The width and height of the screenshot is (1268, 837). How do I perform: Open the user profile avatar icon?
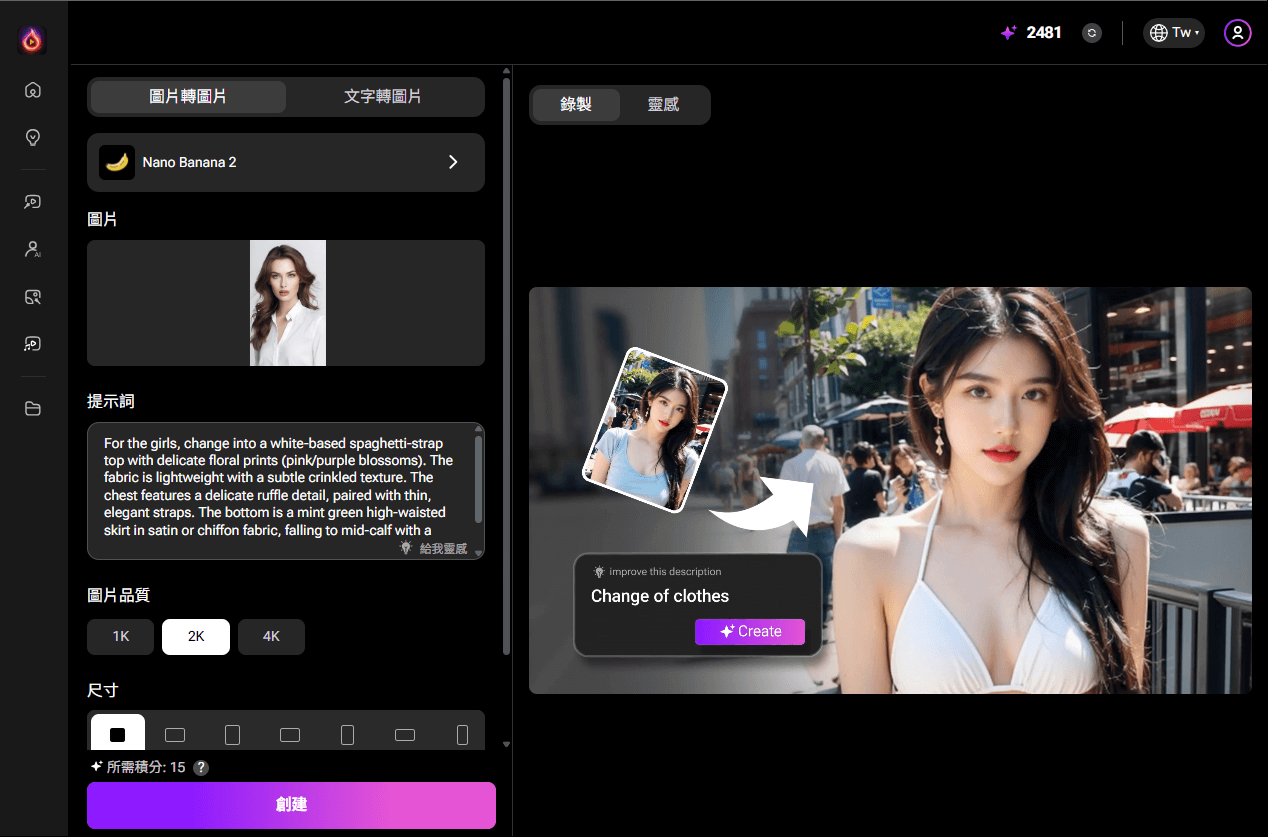[1237, 33]
